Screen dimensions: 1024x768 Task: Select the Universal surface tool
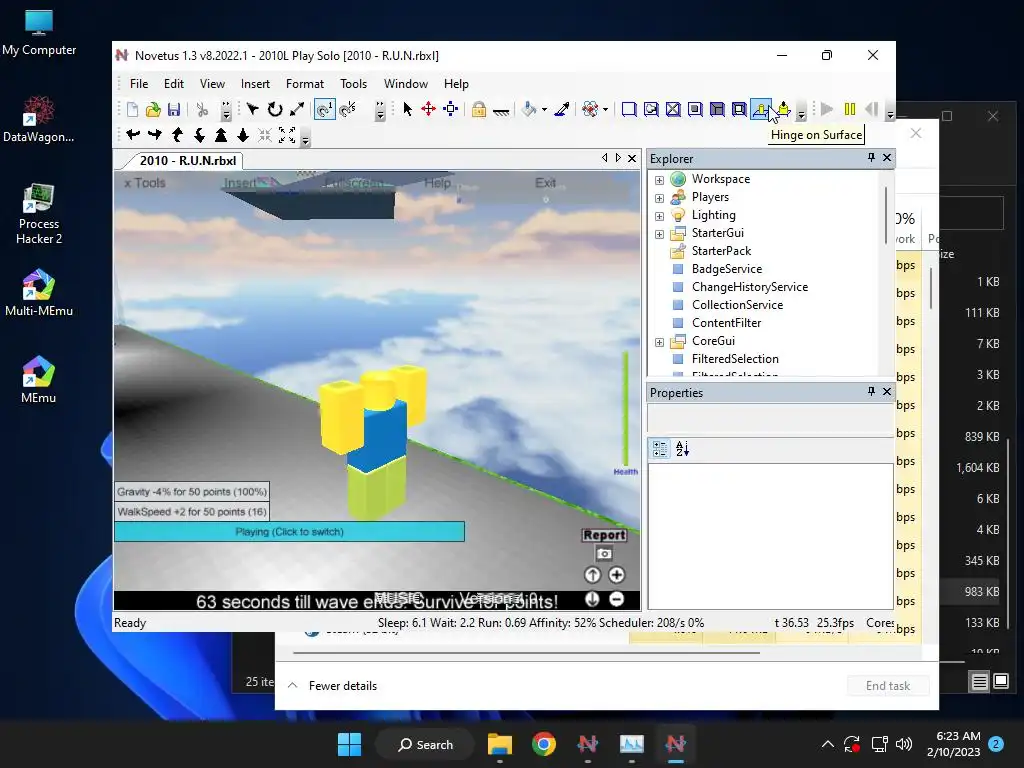739,109
